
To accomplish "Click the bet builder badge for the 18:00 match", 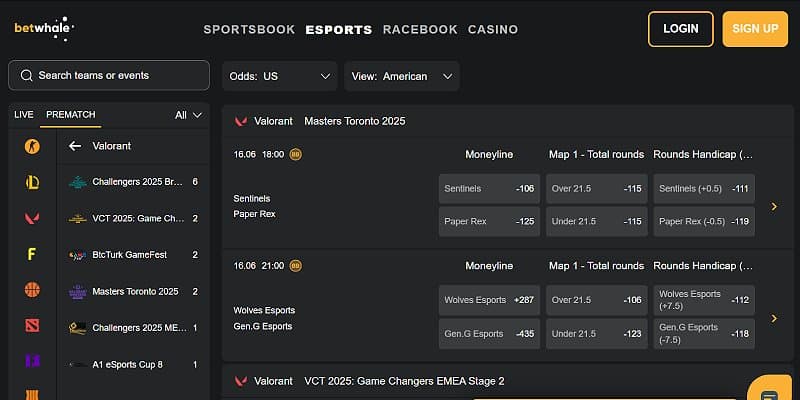I will [295, 154].
